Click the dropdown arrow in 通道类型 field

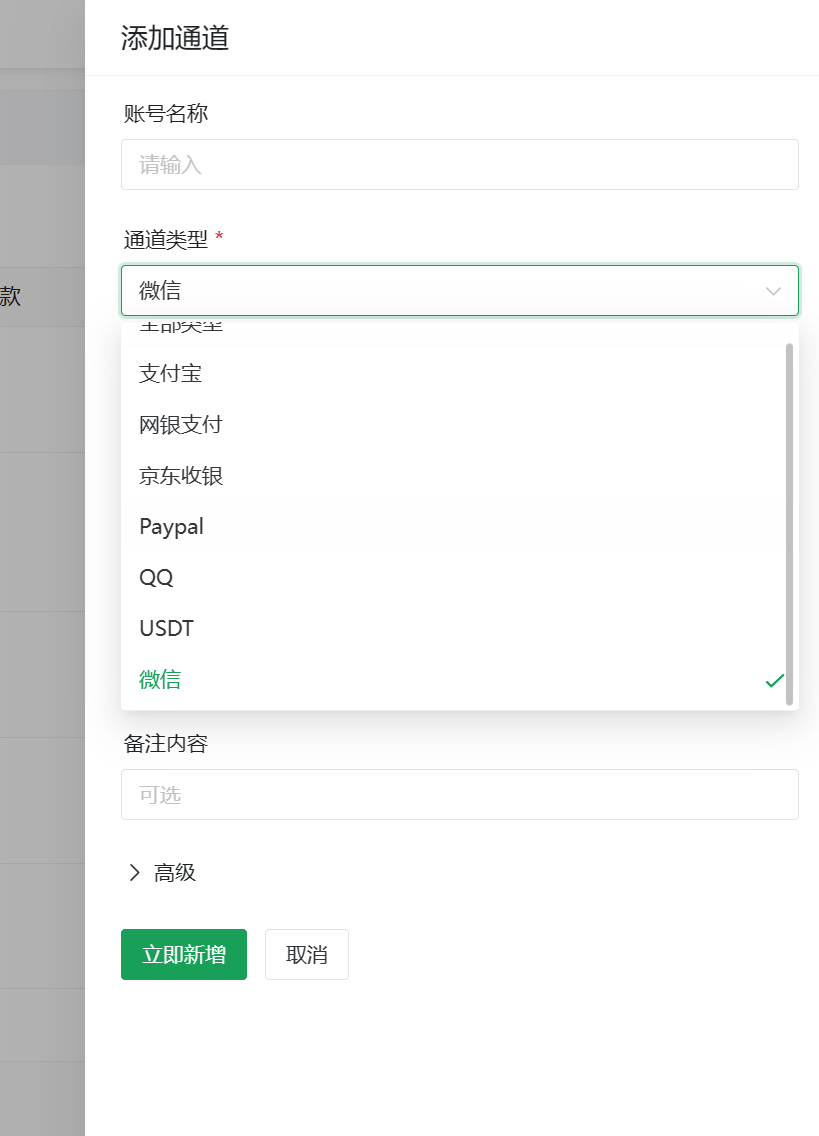click(773, 291)
